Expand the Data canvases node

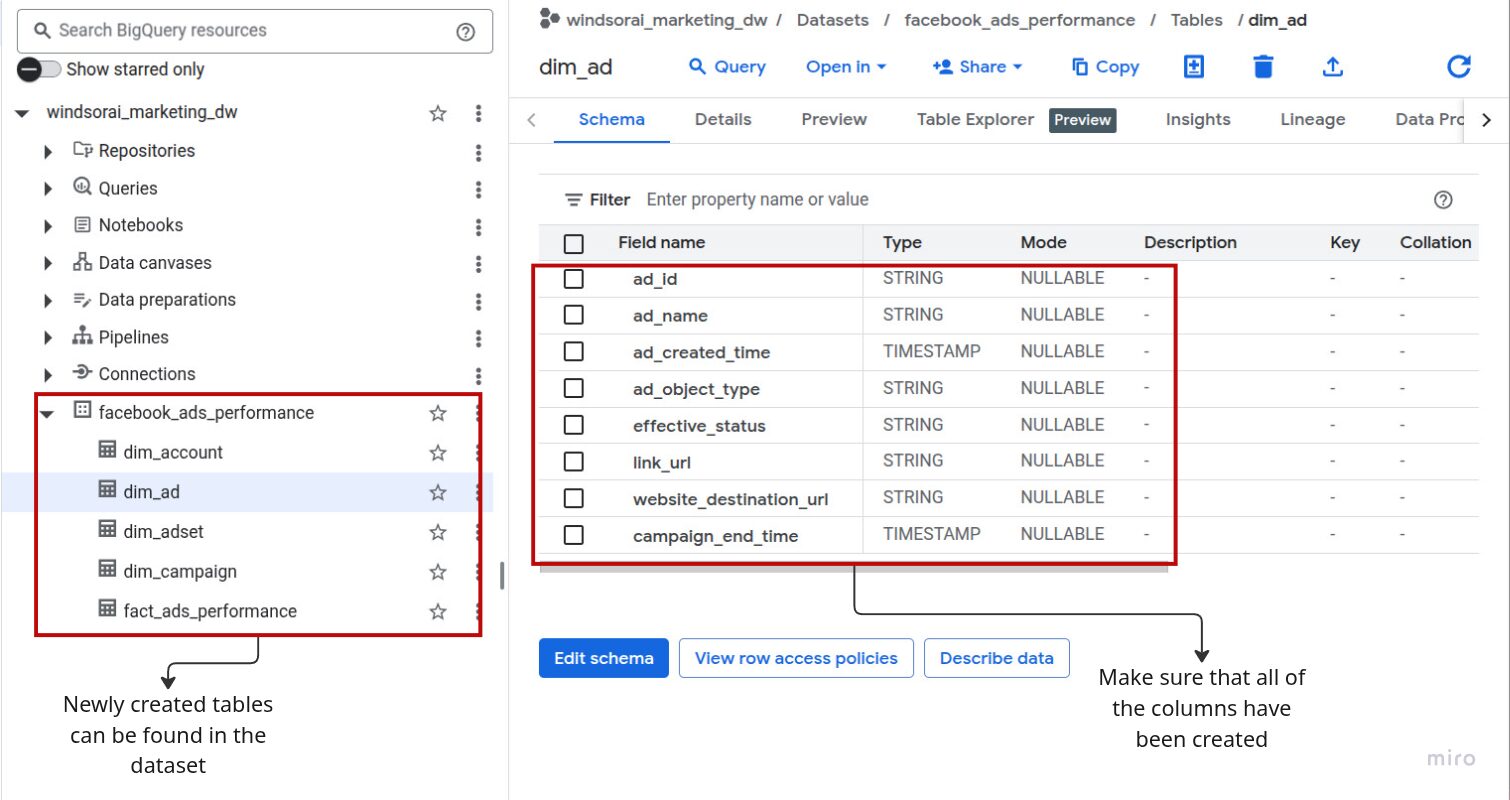point(48,264)
